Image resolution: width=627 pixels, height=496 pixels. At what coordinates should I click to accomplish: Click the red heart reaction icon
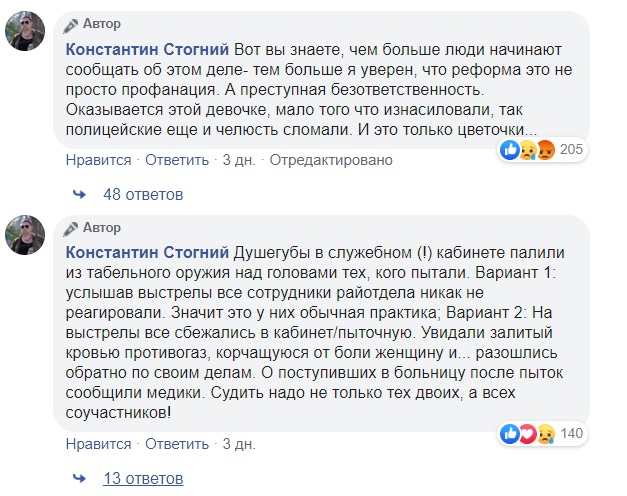pyautogui.click(x=529, y=433)
